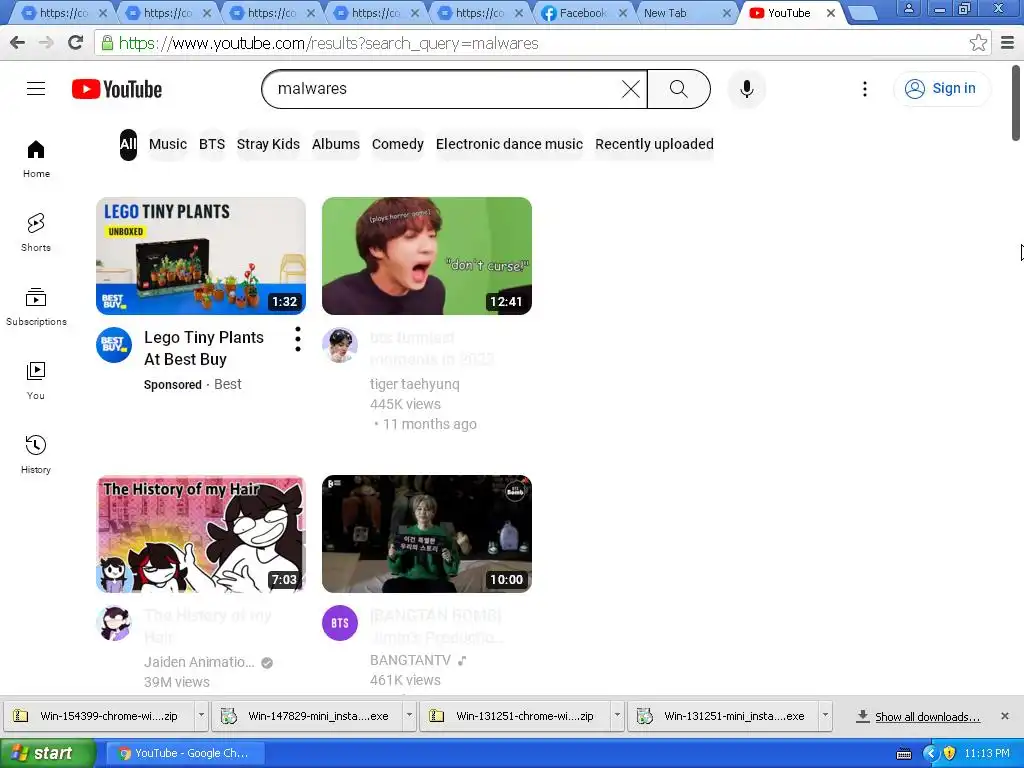1024x768 pixels.
Task: Click the padlock site security icon
Action: [x=107, y=43]
